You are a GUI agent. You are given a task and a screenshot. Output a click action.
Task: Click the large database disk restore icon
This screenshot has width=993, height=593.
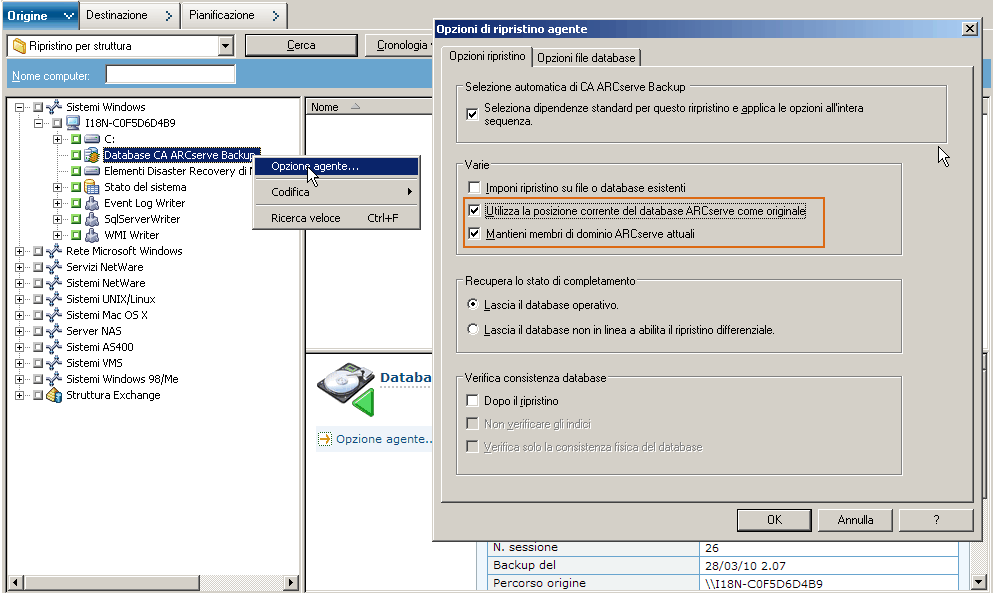tap(346, 389)
